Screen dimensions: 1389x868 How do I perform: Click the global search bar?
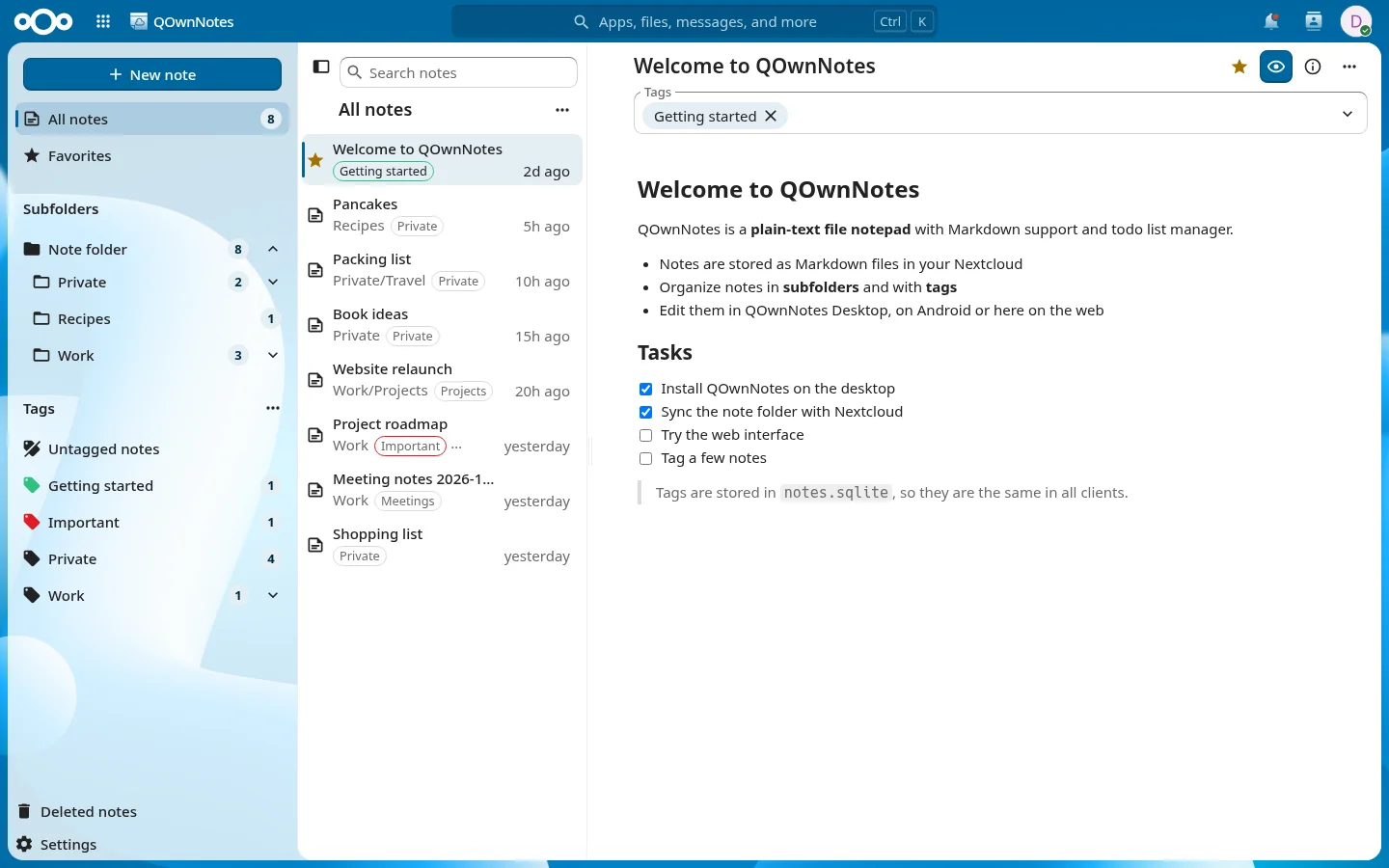click(694, 21)
